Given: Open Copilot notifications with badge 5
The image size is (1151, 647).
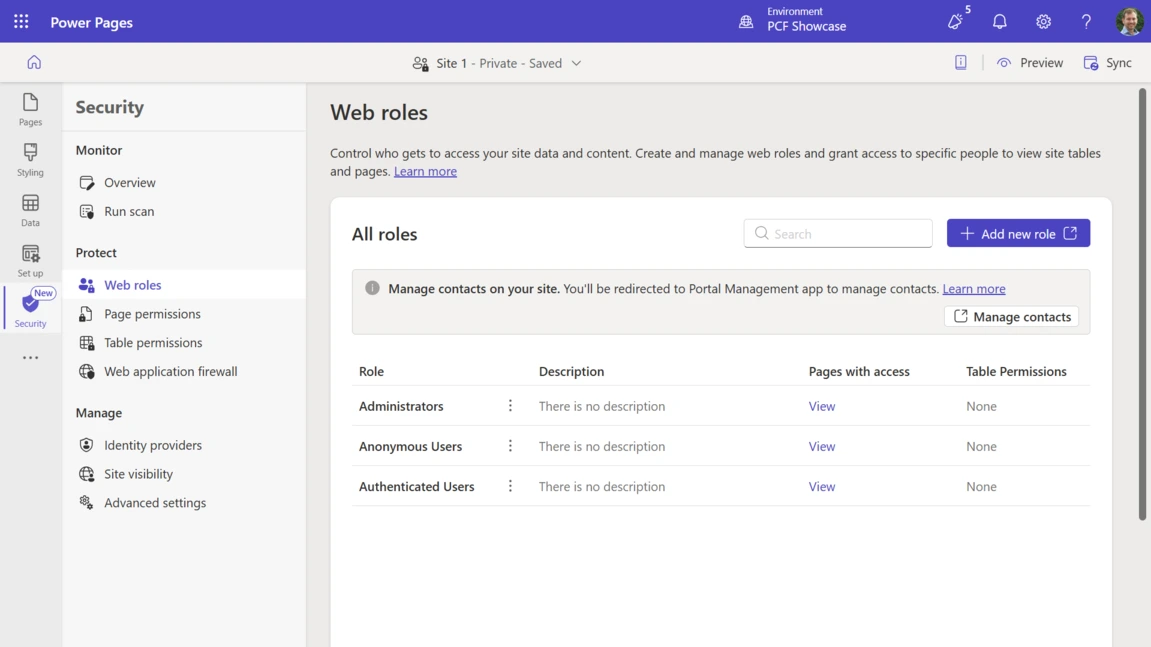Looking at the screenshot, I should point(956,21).
